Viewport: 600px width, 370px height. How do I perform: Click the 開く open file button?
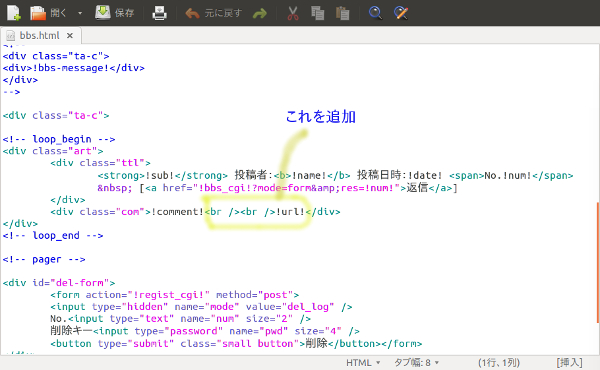[48, 13]
